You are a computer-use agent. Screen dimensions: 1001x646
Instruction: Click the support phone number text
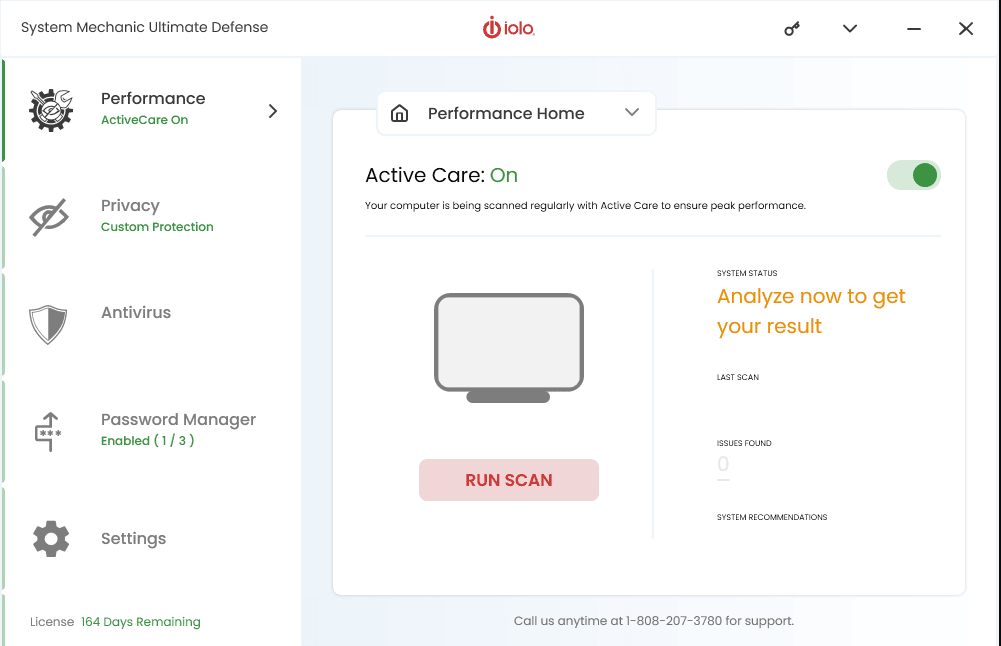click(674, 621)
